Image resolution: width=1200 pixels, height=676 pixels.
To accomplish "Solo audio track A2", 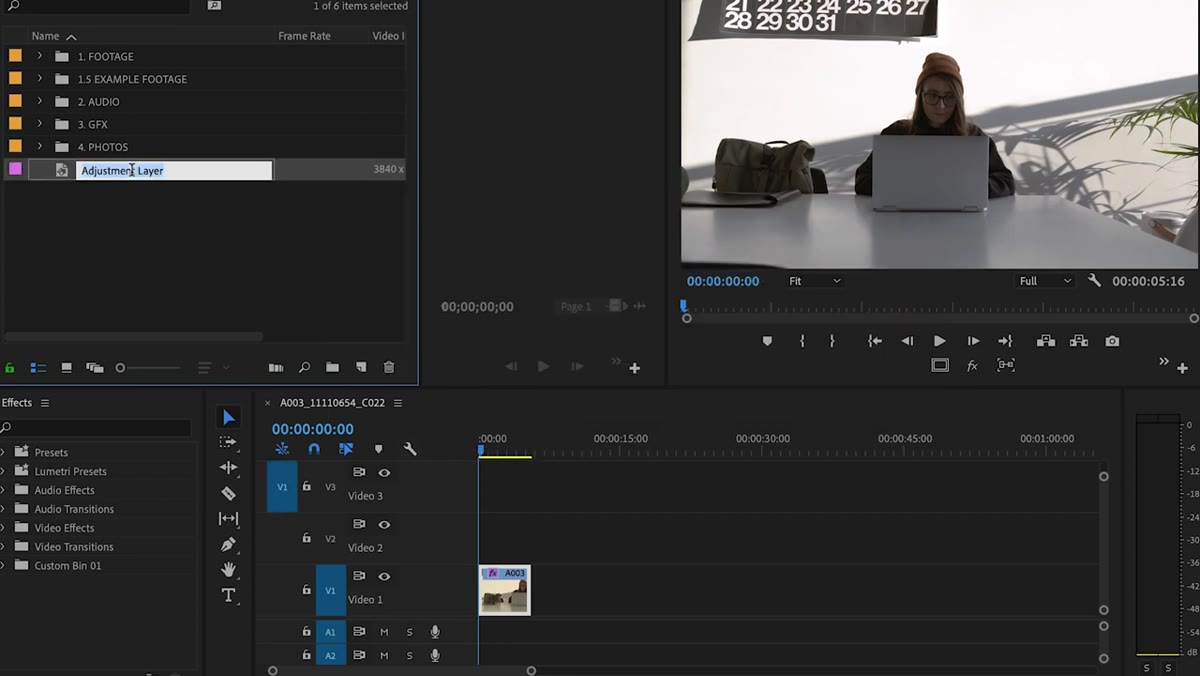I will click(409, 656).
